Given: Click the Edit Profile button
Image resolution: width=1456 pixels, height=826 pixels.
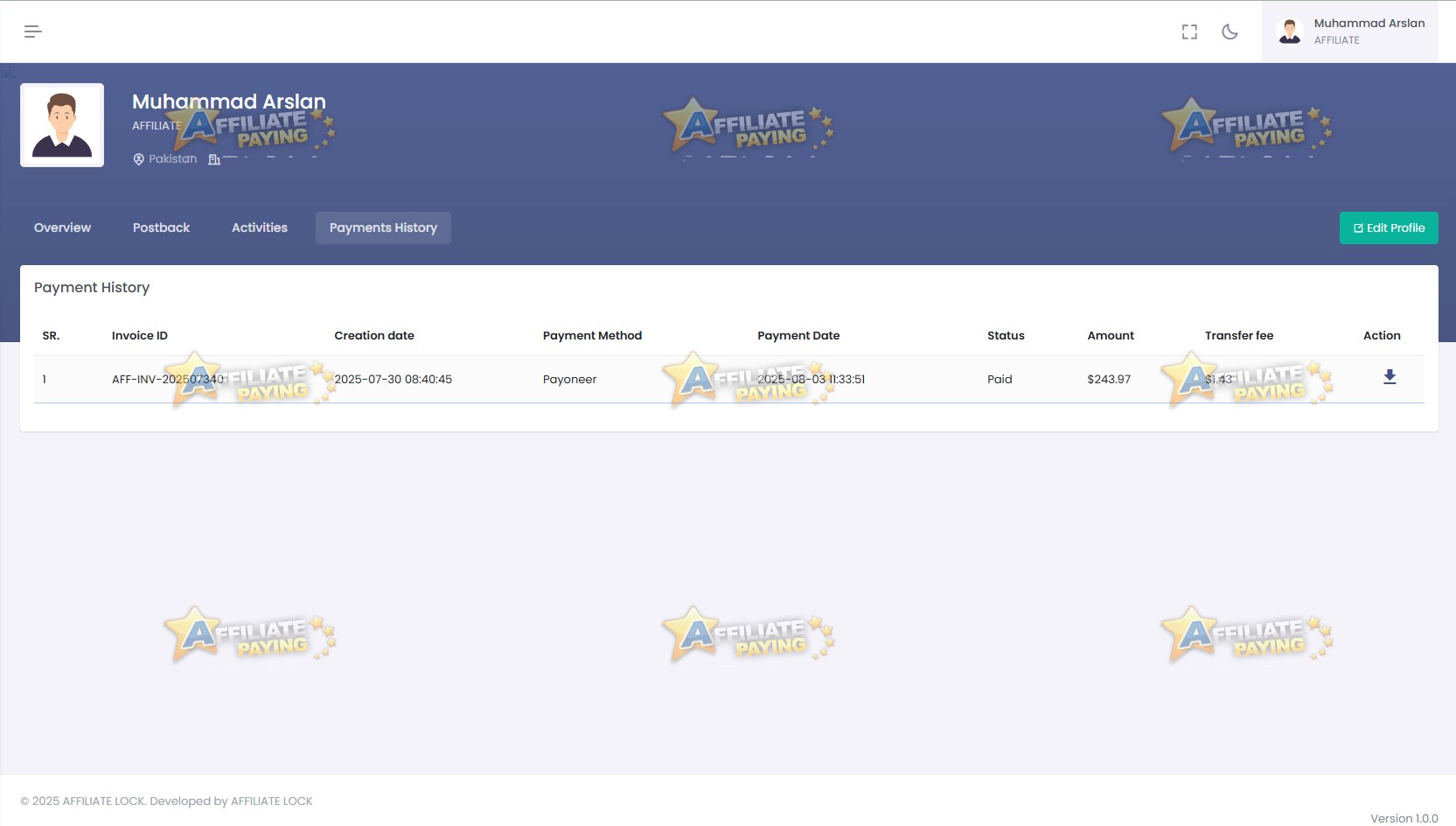Looking at the screenshot, I should tap(1389, 227).
